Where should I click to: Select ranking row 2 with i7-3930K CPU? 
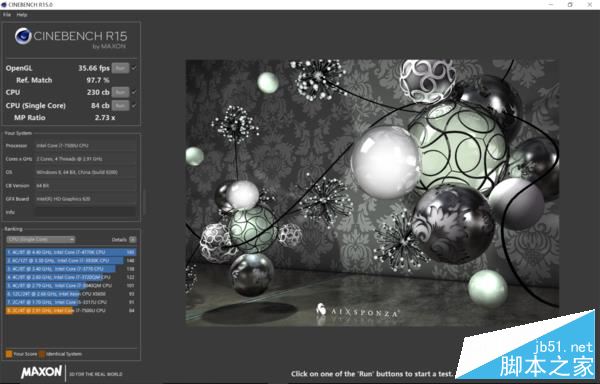pyautogui.click(x=71, y=260)
